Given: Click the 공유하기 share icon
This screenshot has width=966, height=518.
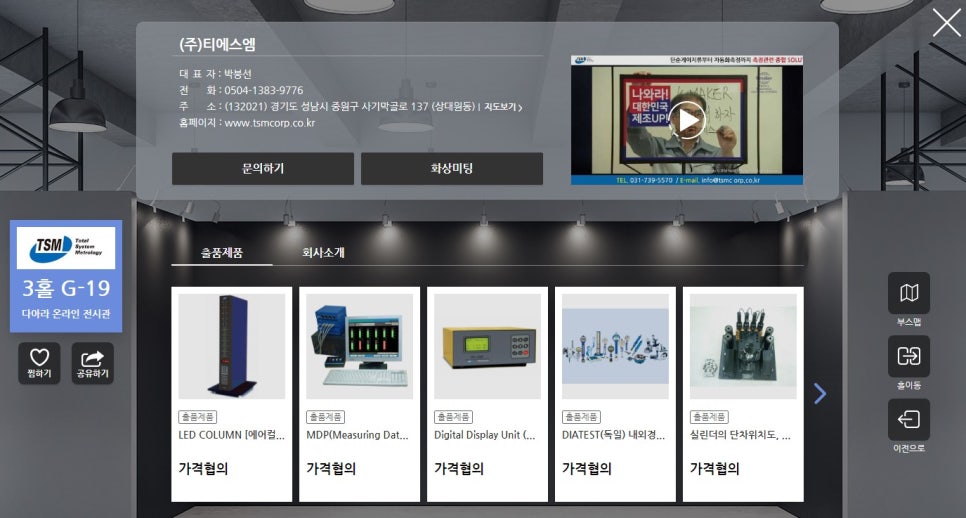Looking at the screenshot, I should pyautogui.click(x=92, y=363).
